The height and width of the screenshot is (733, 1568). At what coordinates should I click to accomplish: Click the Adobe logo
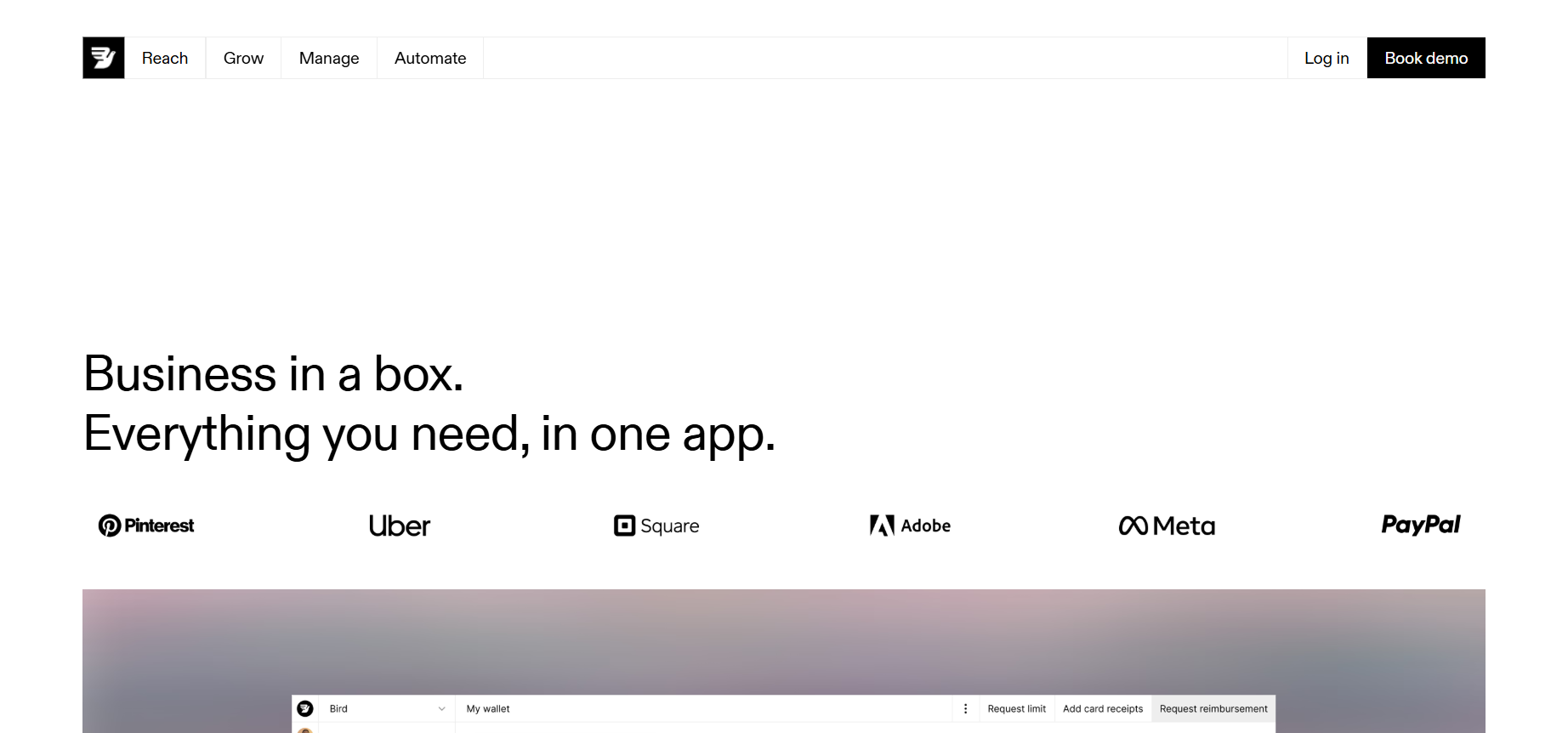point(910,526)
